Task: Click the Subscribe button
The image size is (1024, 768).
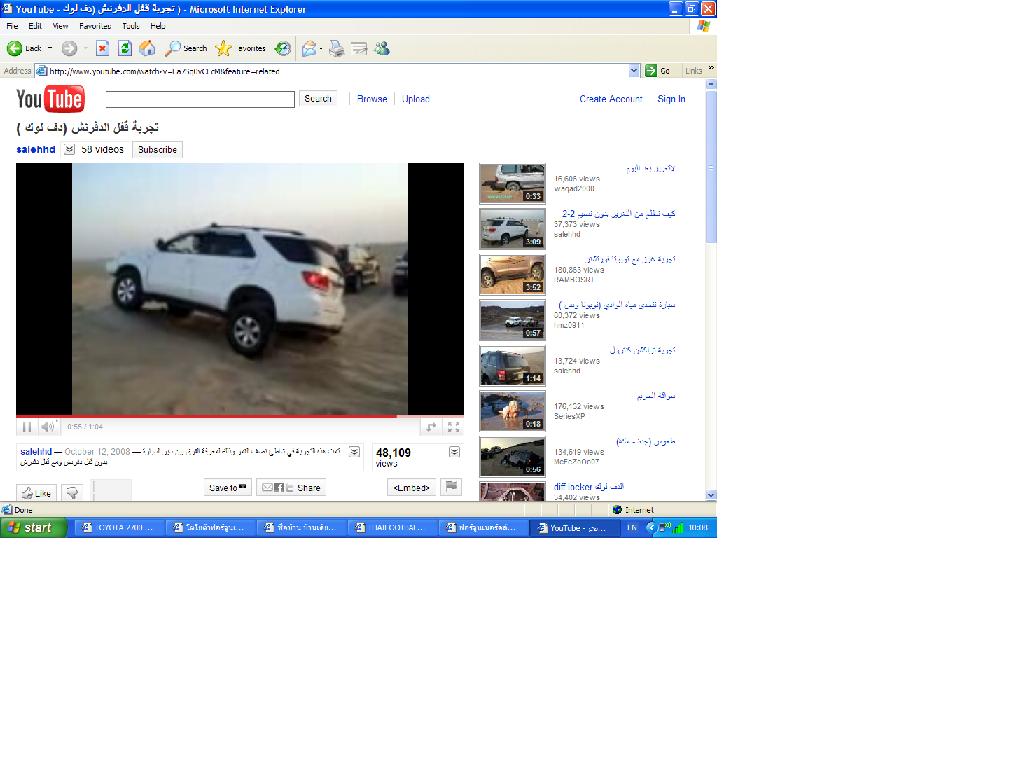Action: (x=157, y=150)
